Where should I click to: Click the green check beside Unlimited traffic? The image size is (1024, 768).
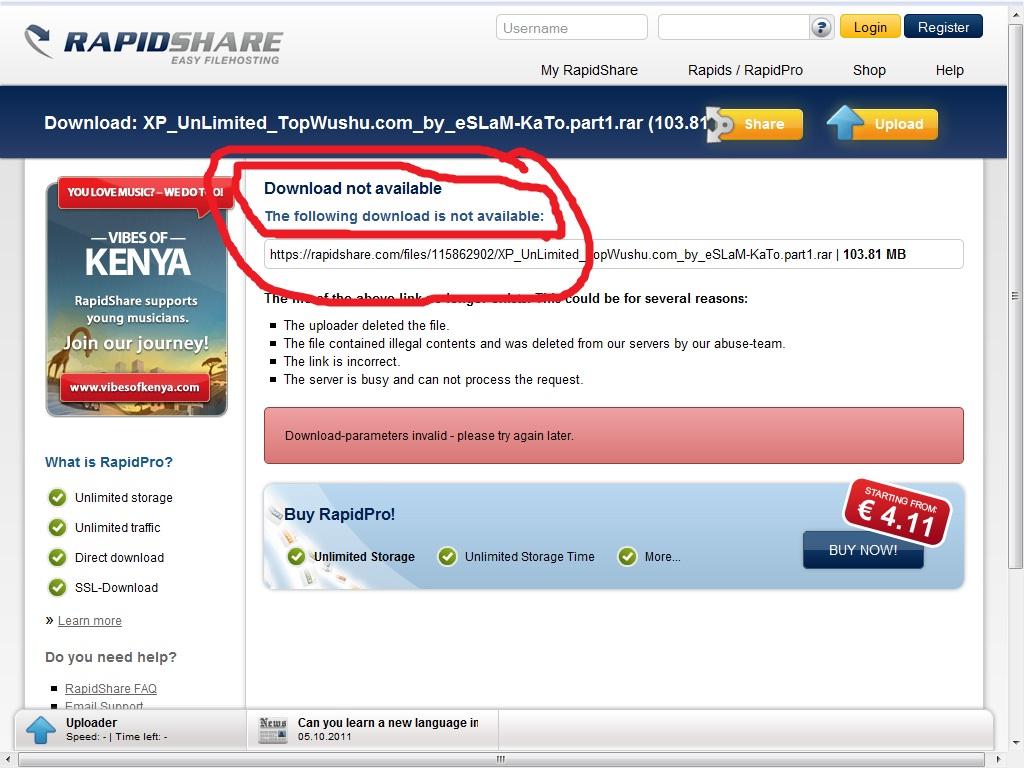57,528
